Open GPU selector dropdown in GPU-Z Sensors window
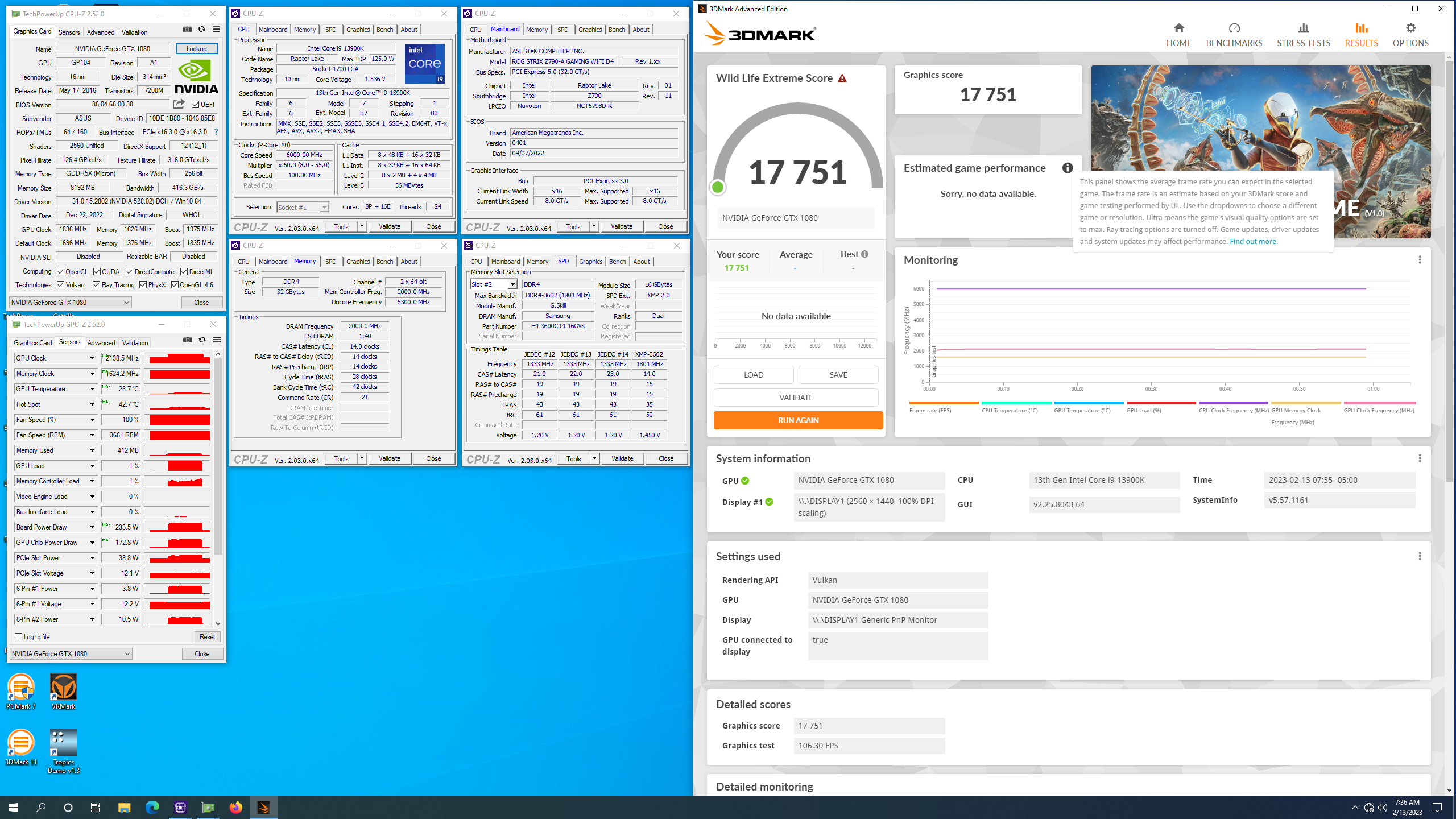 coord(71,654)
